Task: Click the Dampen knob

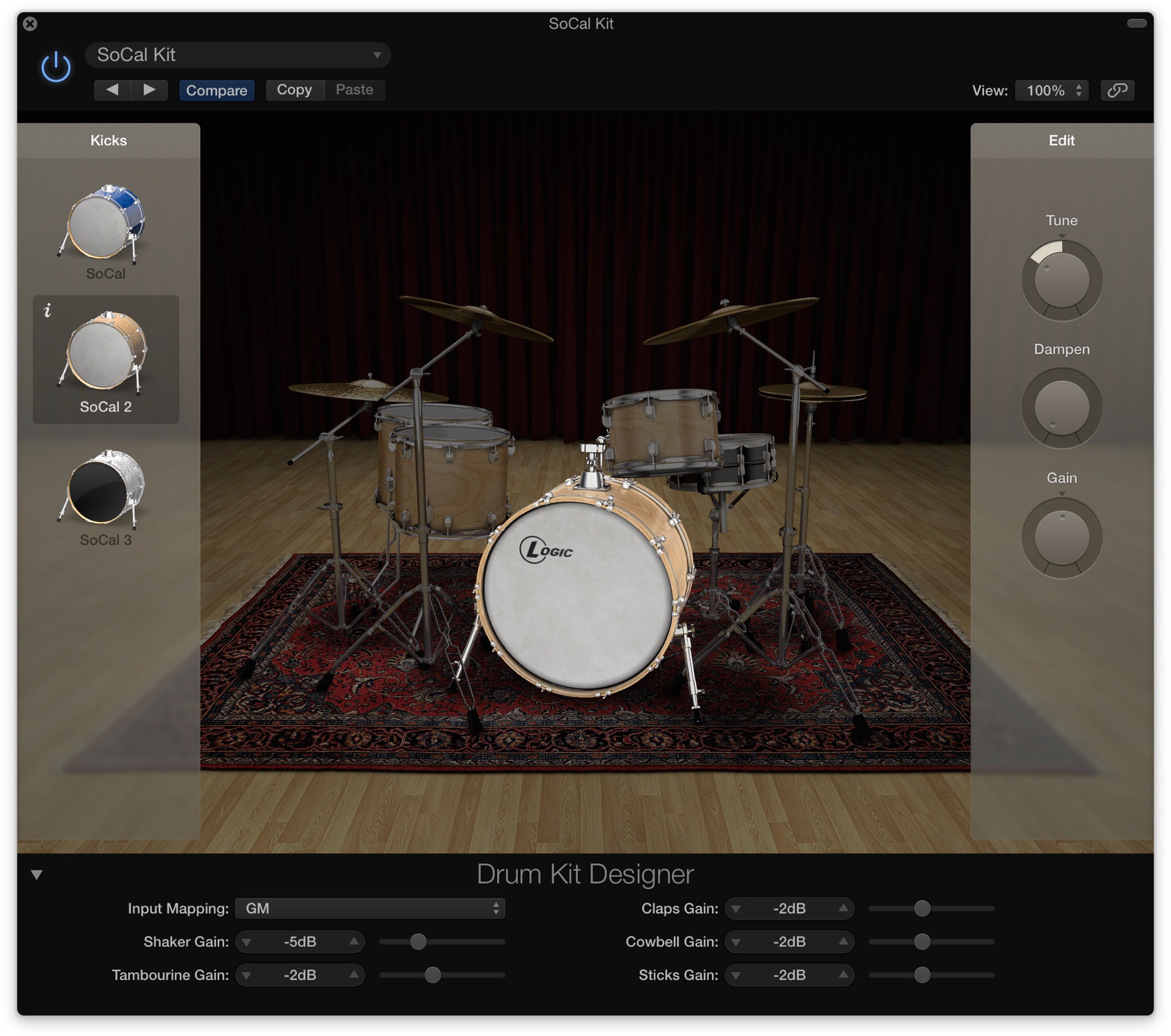Action: pyautogui.click(x=1062, y=408)
